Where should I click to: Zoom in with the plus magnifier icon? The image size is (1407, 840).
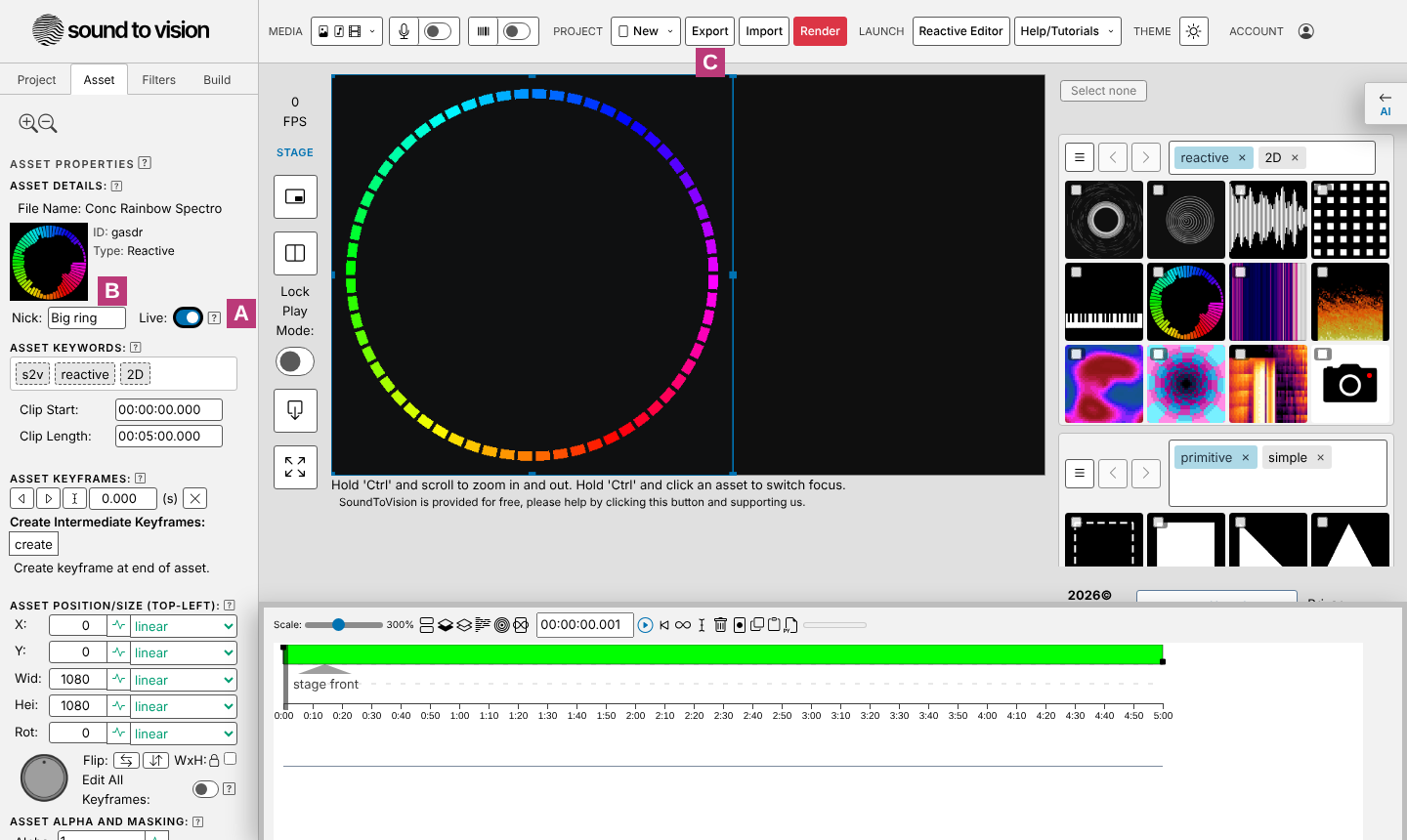tap(27, 123)
